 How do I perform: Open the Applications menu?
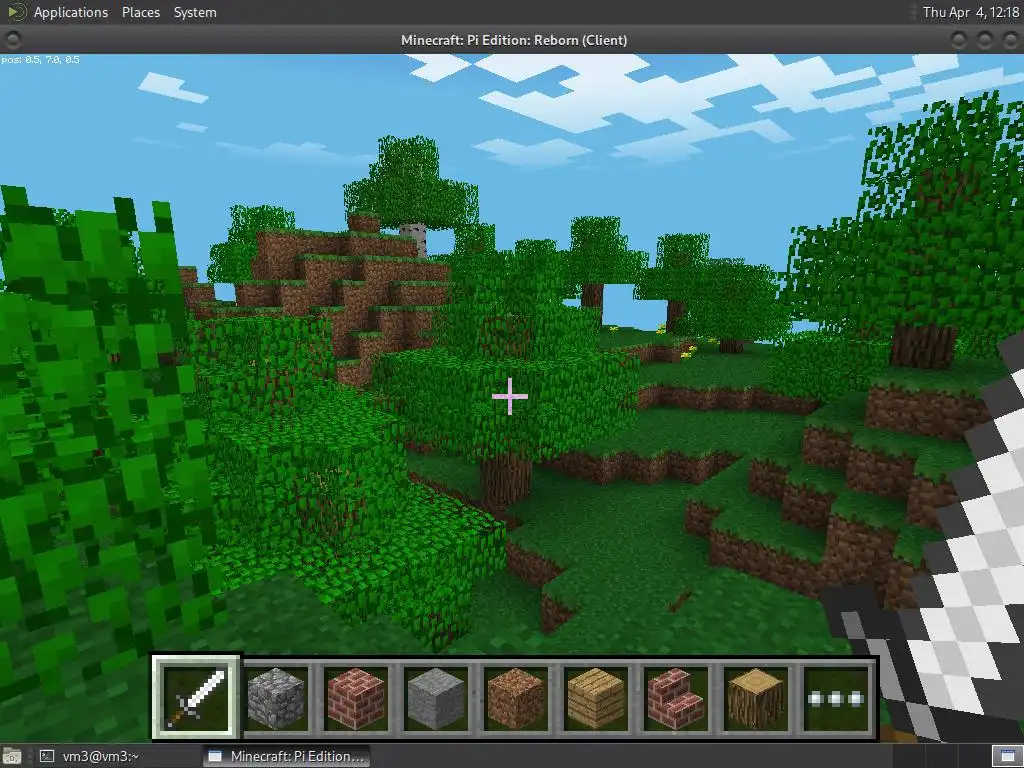(71, 12)
